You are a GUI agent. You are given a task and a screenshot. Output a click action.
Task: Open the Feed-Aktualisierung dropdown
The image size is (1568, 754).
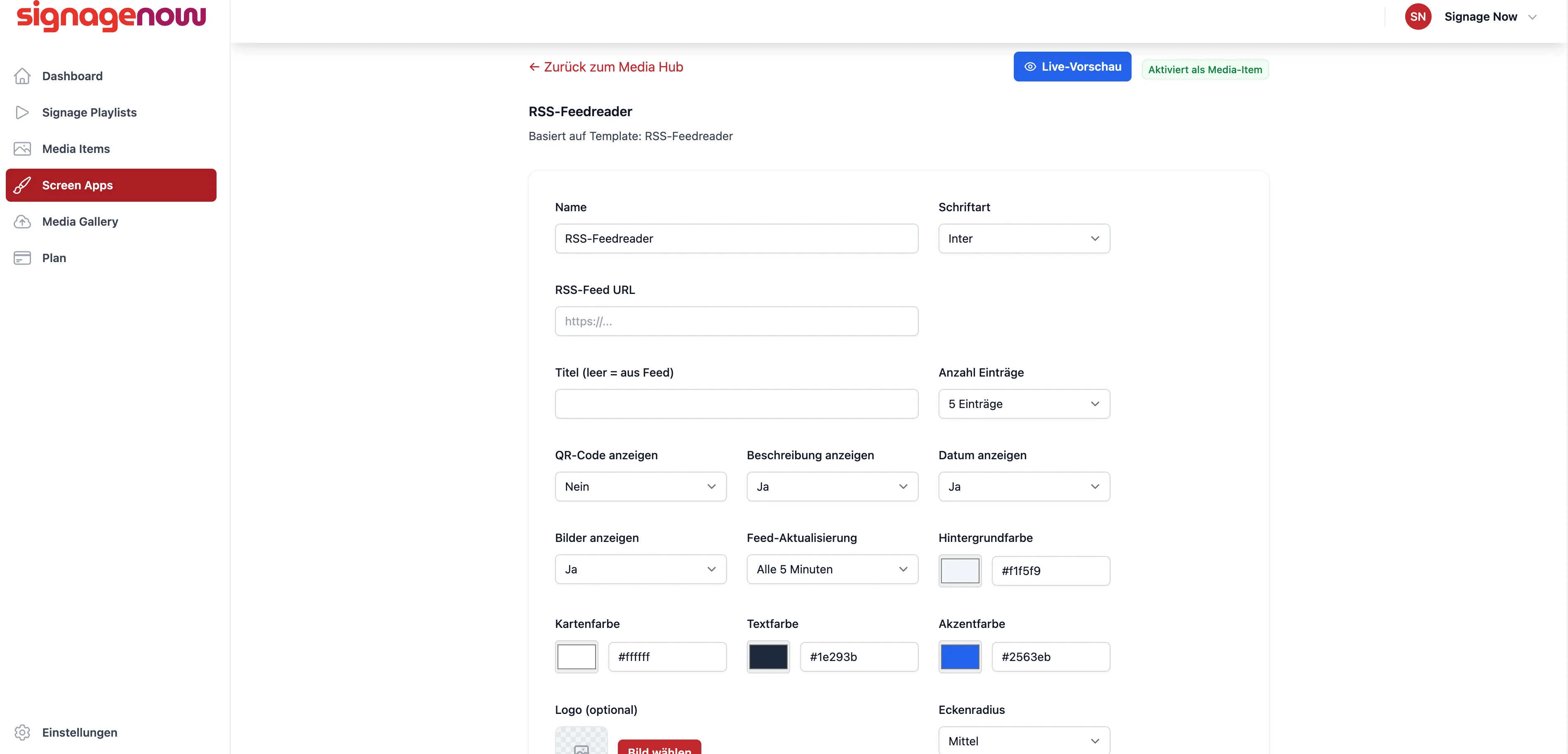pos(832,570)
